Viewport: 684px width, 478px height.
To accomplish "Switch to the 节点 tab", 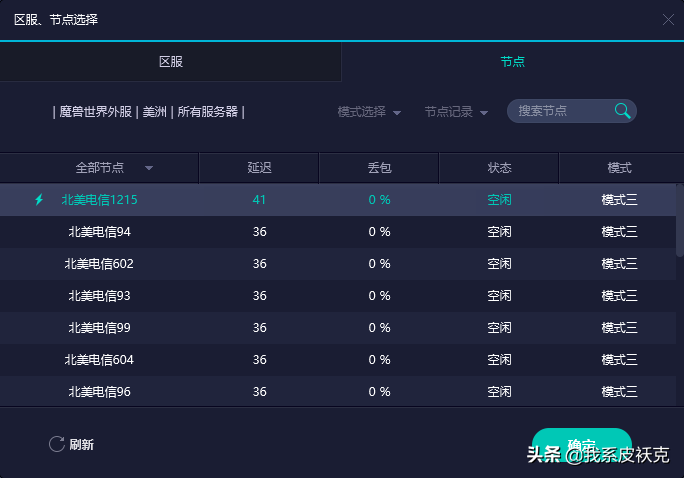I will (513, 61).
